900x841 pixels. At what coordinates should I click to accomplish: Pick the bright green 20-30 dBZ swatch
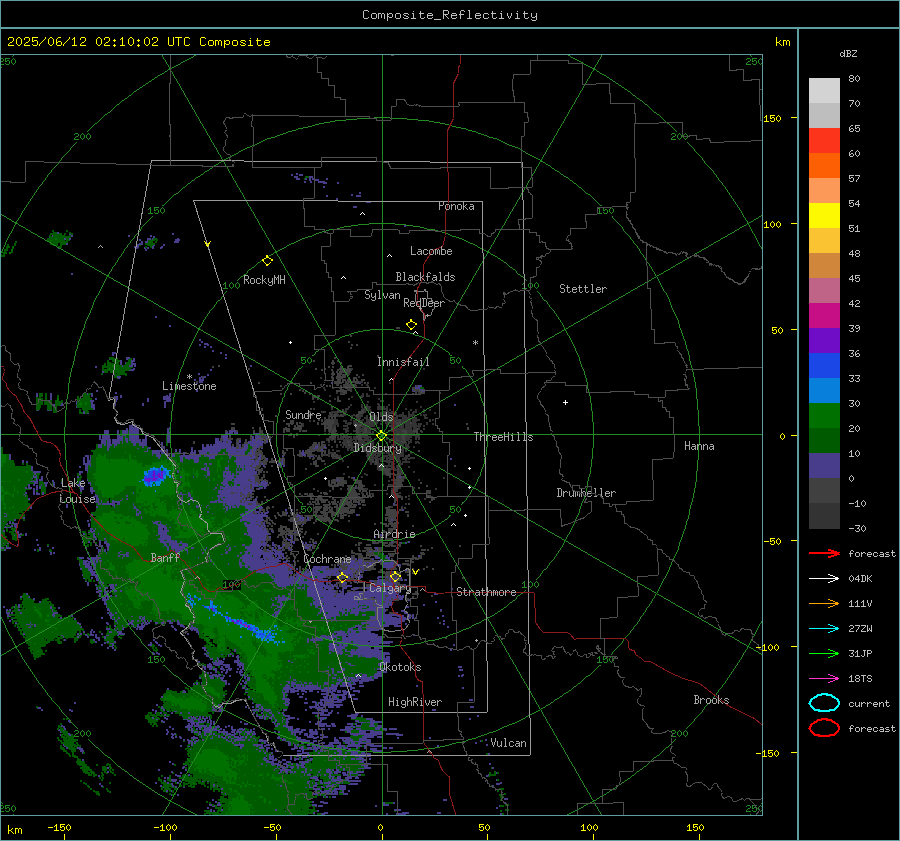tap(824, 415)
